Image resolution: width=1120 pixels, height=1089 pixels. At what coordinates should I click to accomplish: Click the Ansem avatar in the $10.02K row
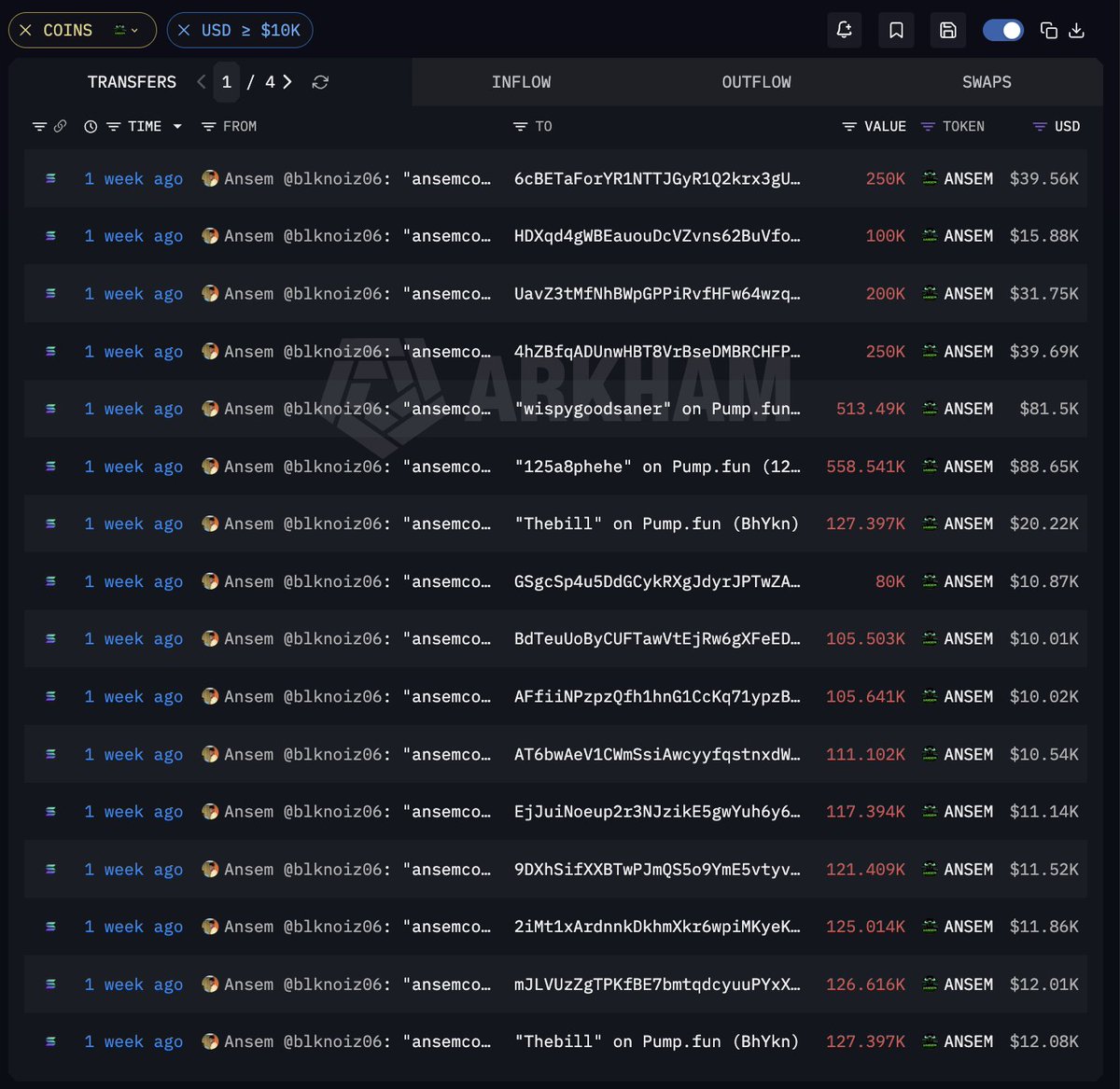click(210, 696)
